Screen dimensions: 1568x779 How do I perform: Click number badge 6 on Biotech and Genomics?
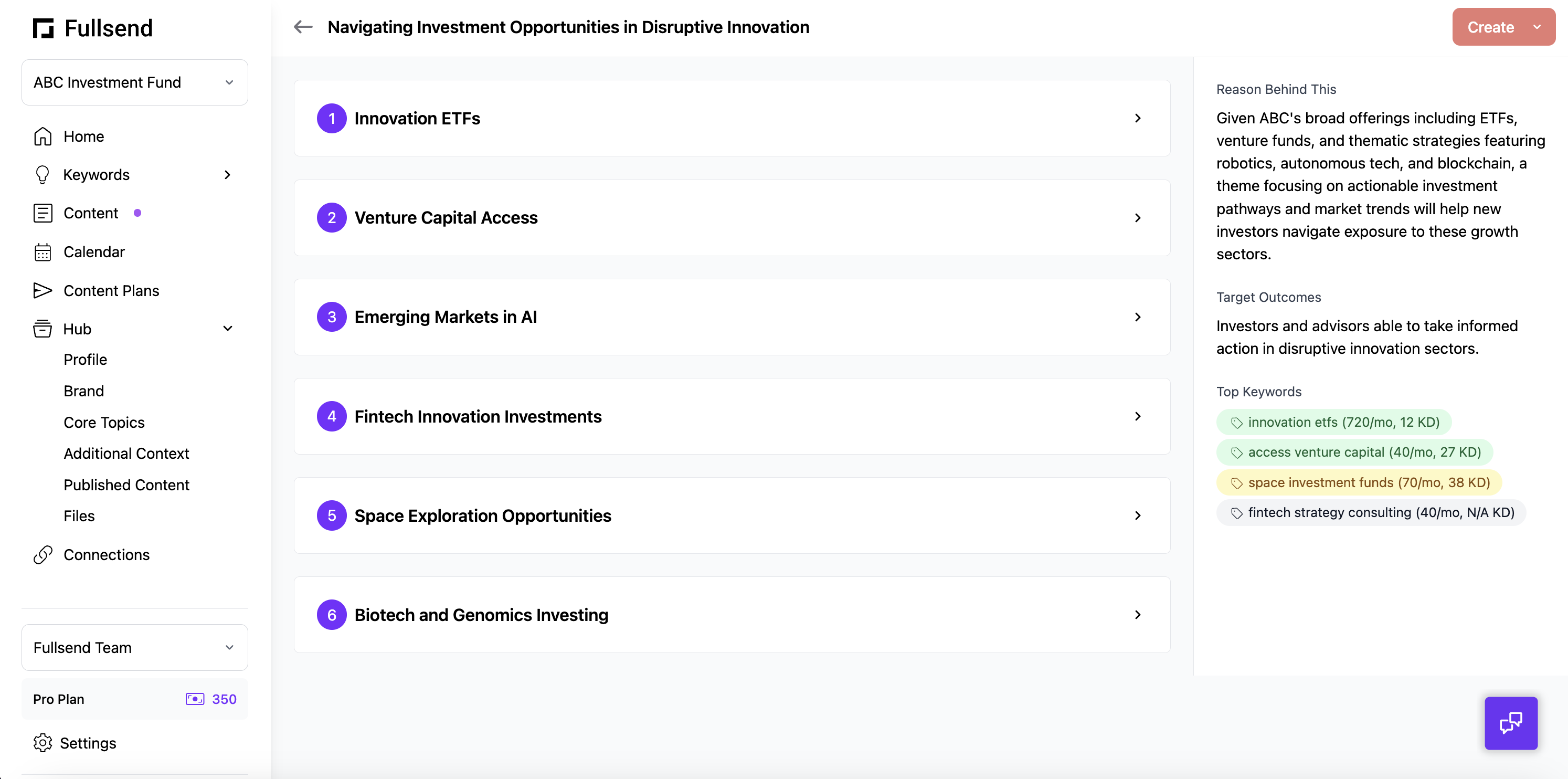click(332, 615)
